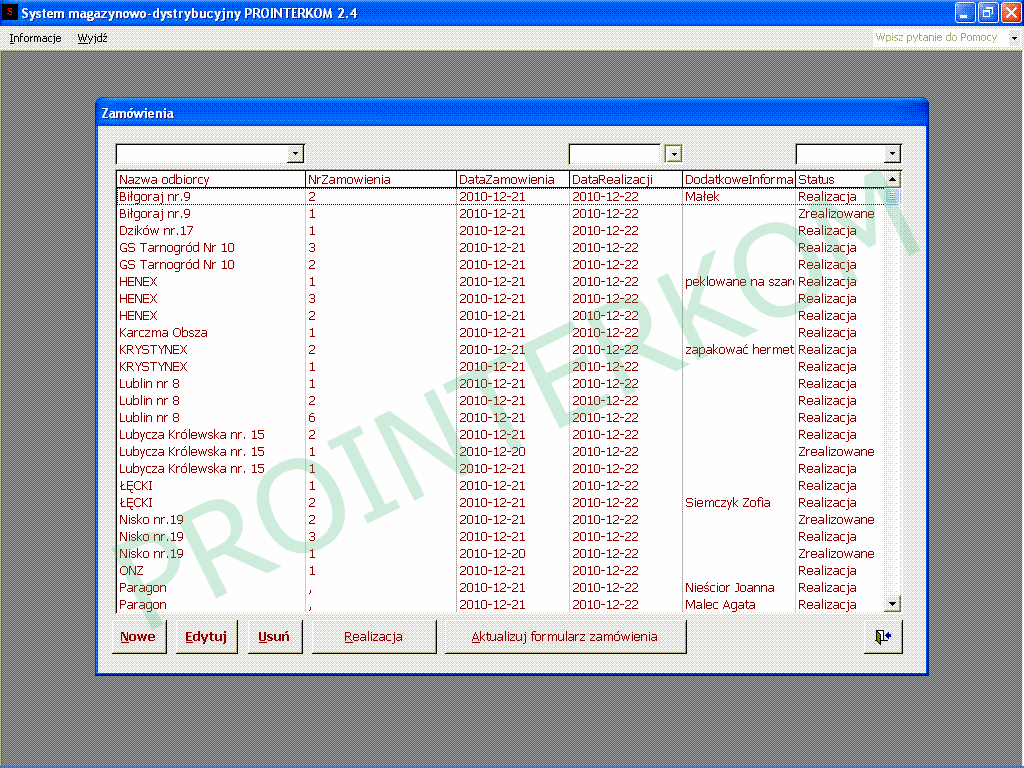Image resolution: width=1024 pixels, height=768 pixels.
Task: Click the list's scroll up arrow
Action: pyautogui.click(x=892, y=180)
